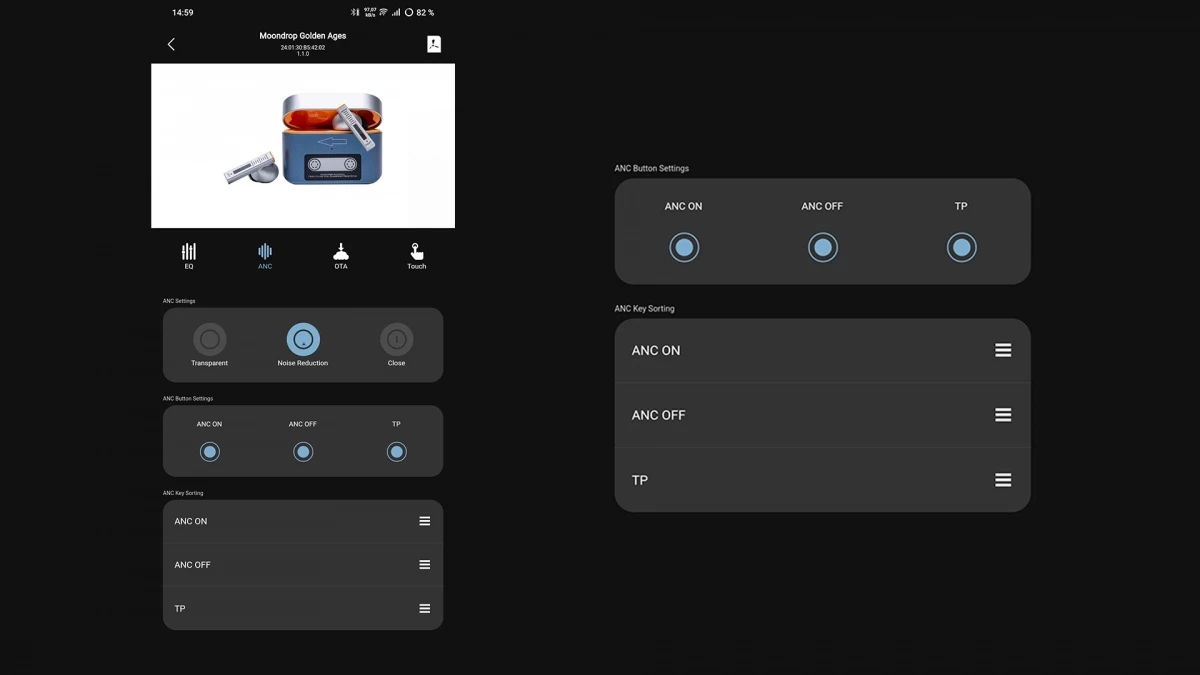The image size is (1200, 675).
Task: Select the ANC waveform tab icon
Action: click(265, 252)
